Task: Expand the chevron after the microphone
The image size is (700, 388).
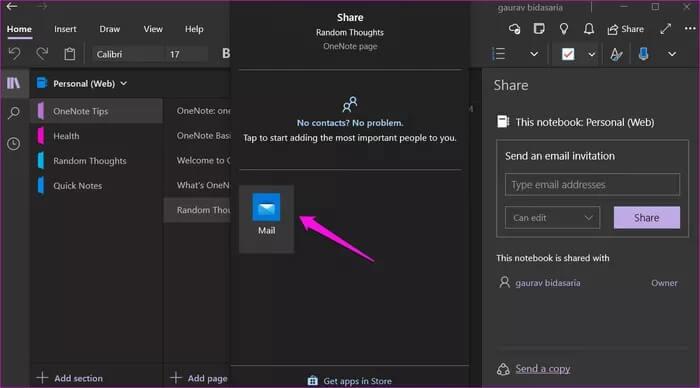Action: [672, 54]
